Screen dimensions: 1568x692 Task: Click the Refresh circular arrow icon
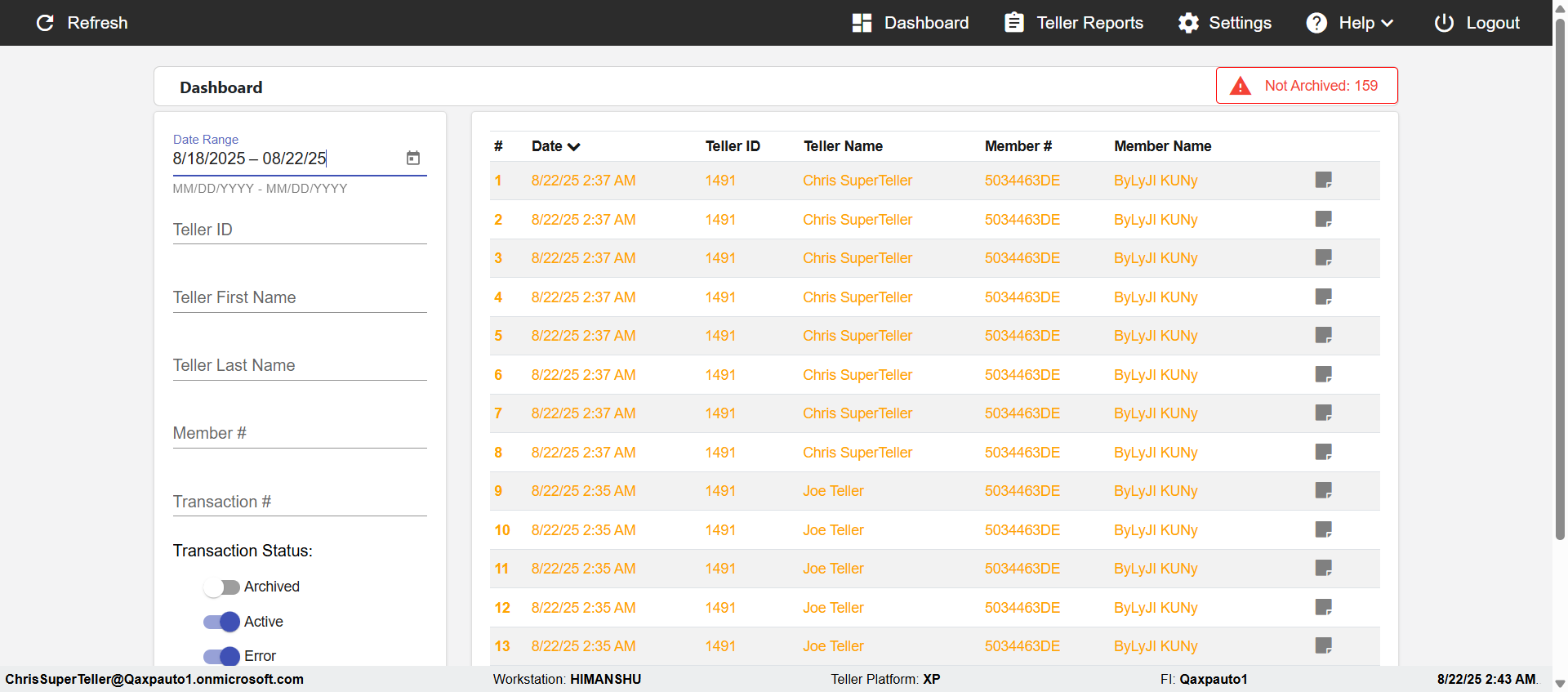[x=45, y=23]
